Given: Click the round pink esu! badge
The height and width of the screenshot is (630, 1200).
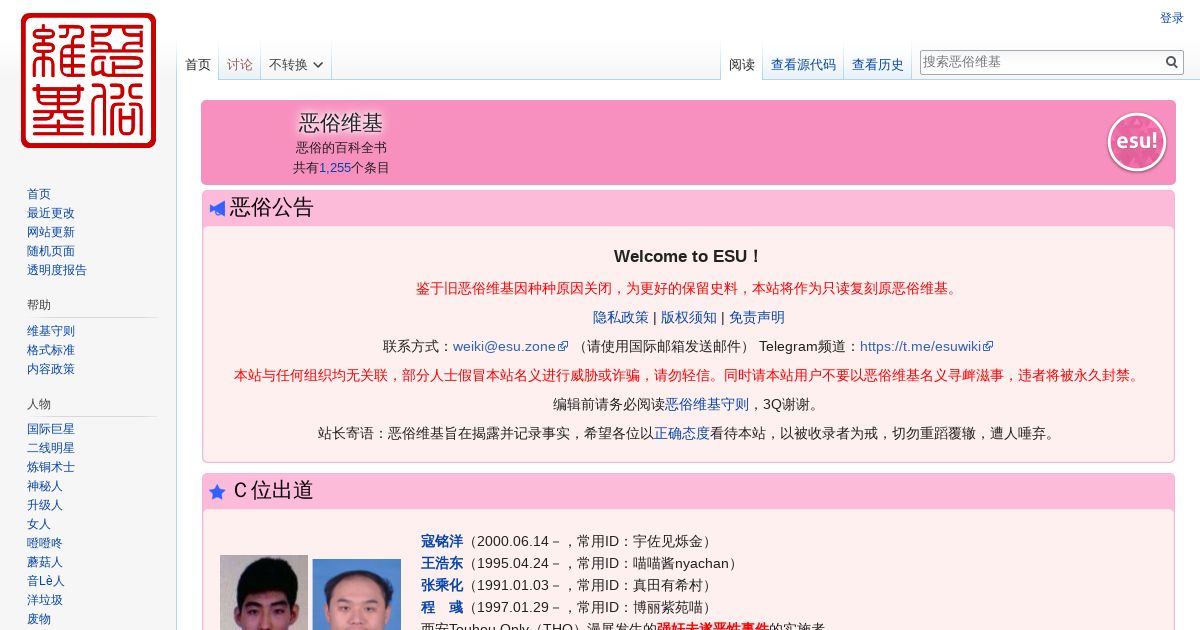Looking at the screenshot, I should (x=1137, y=142).
